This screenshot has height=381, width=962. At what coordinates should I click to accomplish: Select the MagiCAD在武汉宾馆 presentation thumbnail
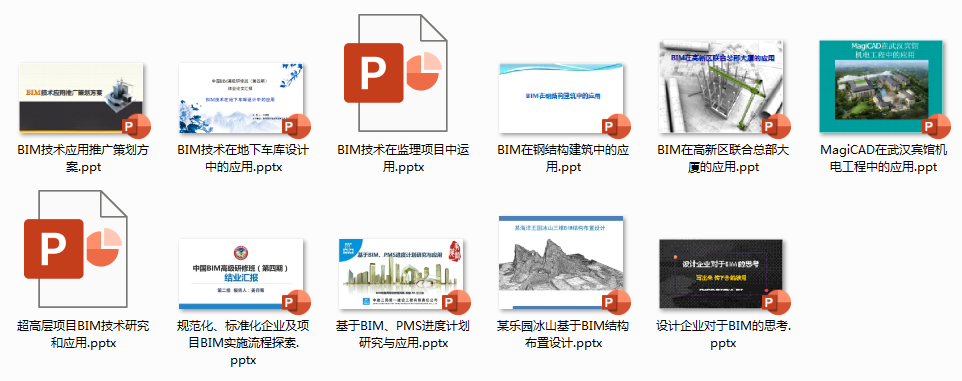click(x=881, y=87)
